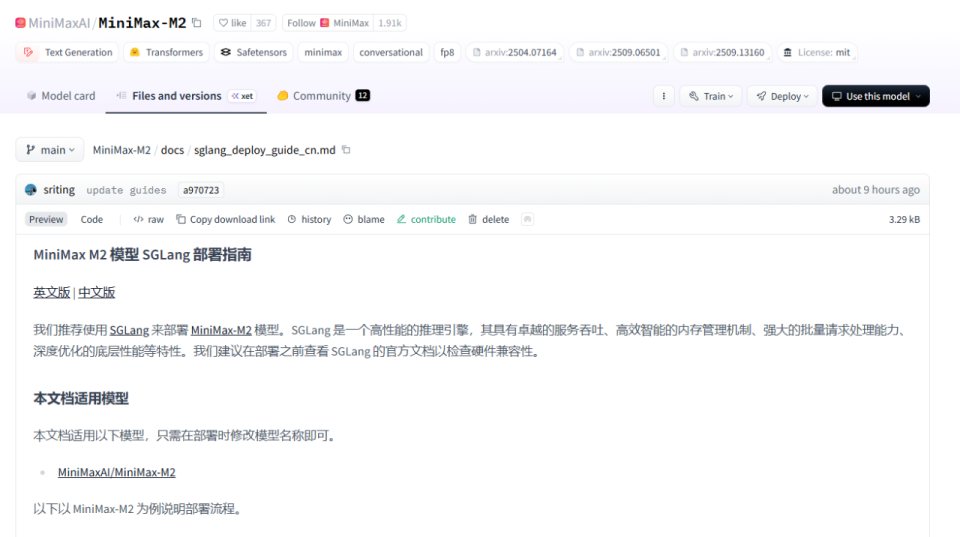This screenshot has width=960, height=537.
Task: Open the 367 likes count
Action: tap(263, 23)
